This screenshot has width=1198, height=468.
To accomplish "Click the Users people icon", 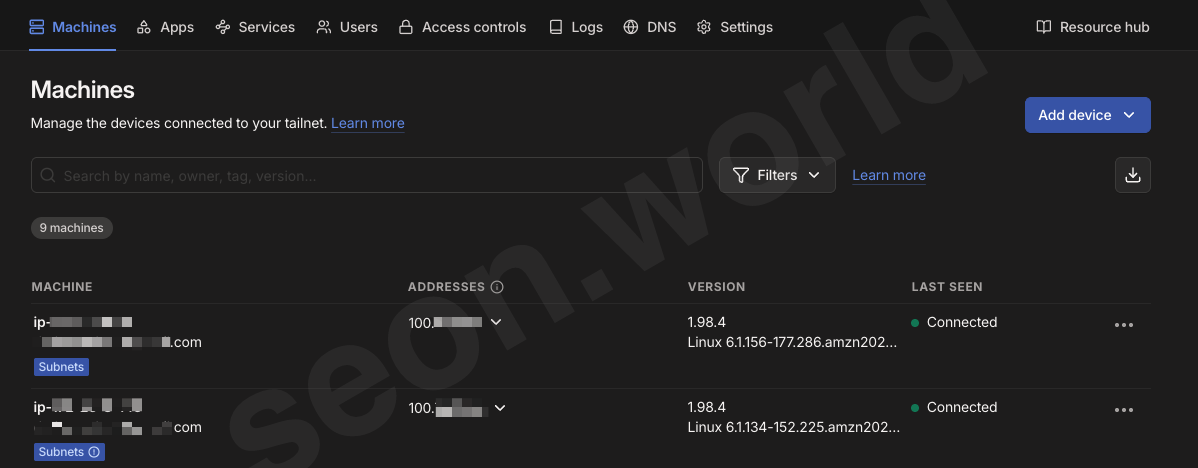I will (x=324, y=27).
